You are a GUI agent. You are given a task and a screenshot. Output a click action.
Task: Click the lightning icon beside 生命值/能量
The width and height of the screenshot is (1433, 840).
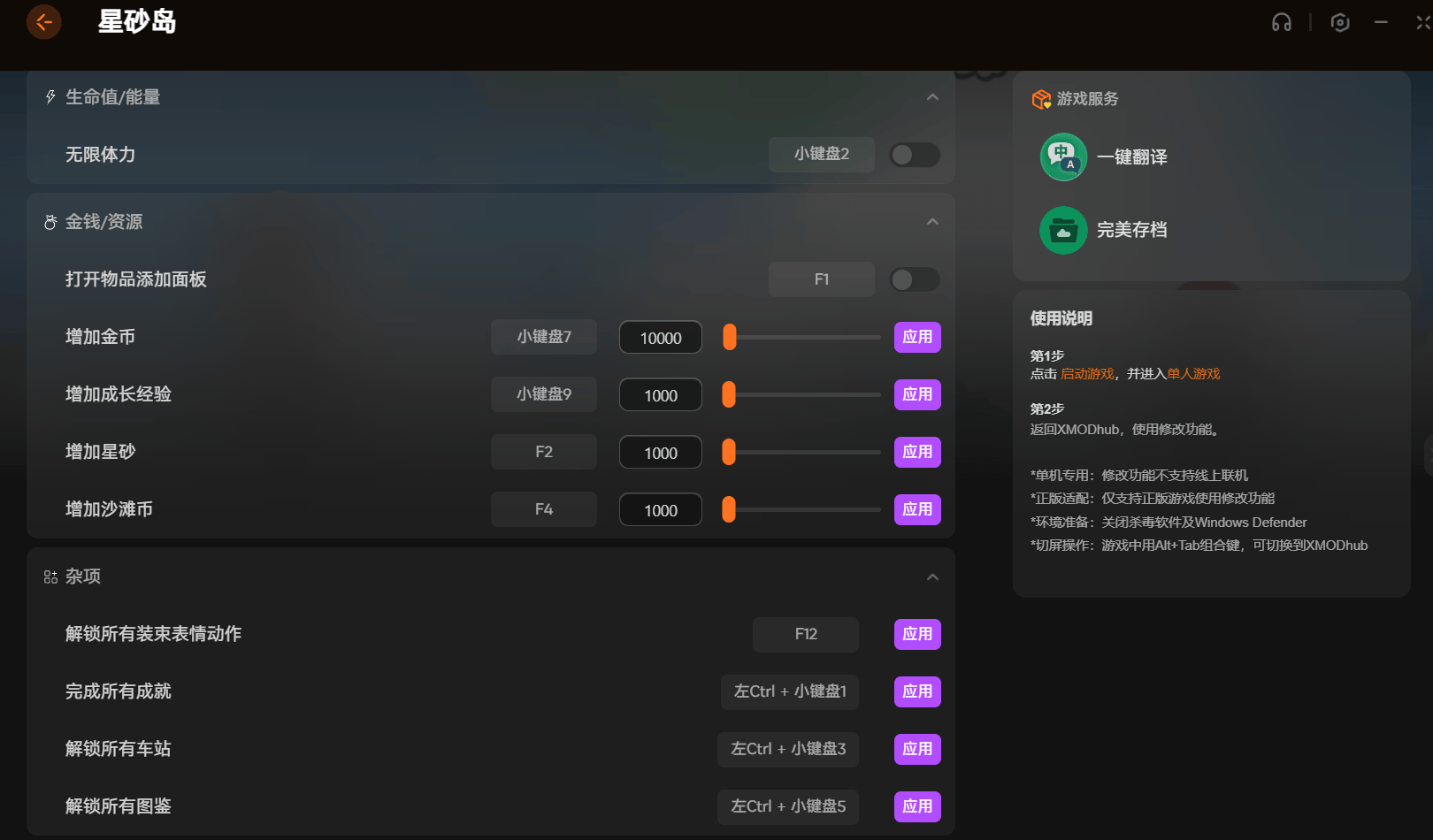(x=50, y=97)
